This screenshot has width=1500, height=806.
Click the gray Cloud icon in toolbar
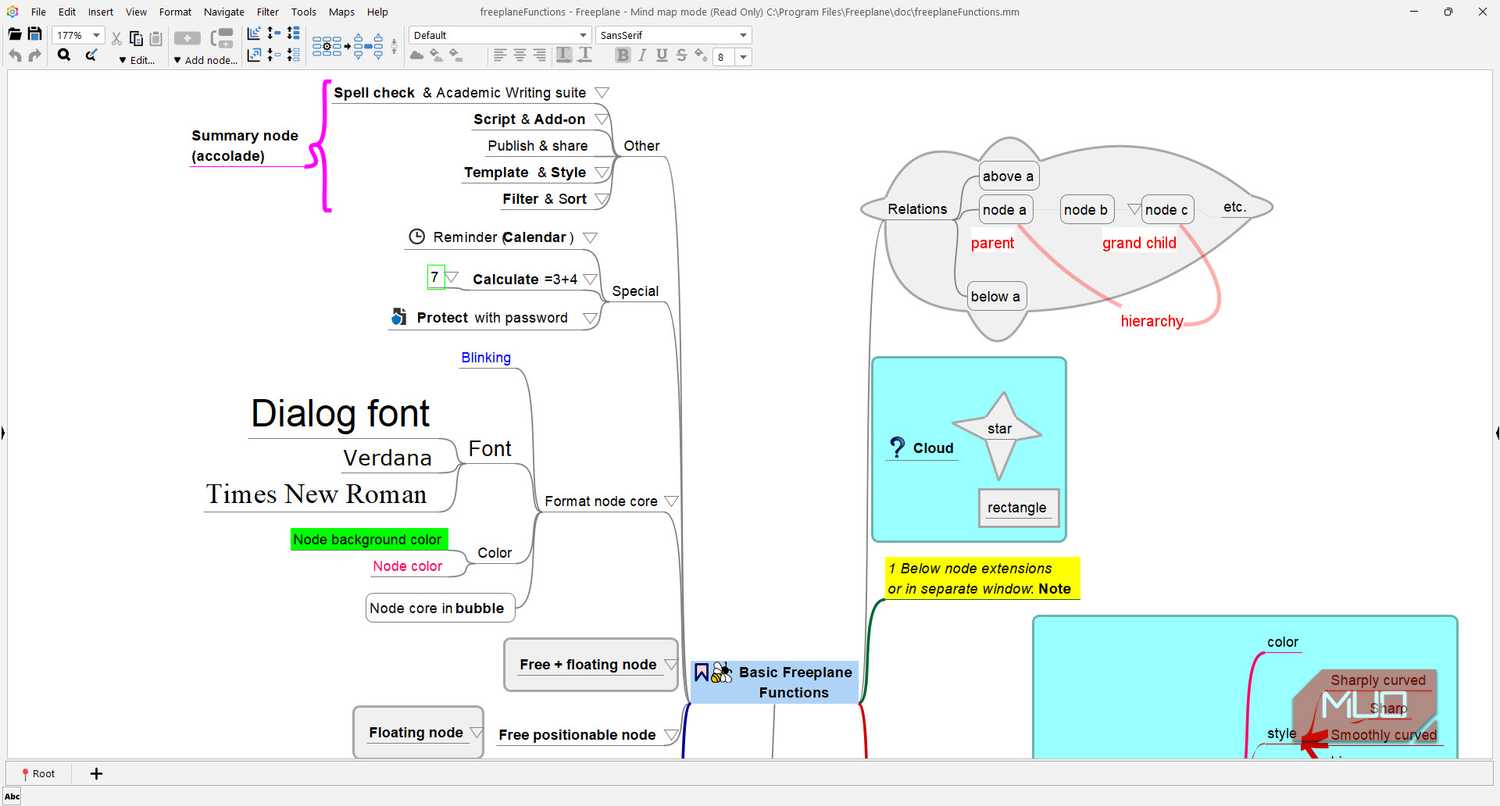coord(416,55)
